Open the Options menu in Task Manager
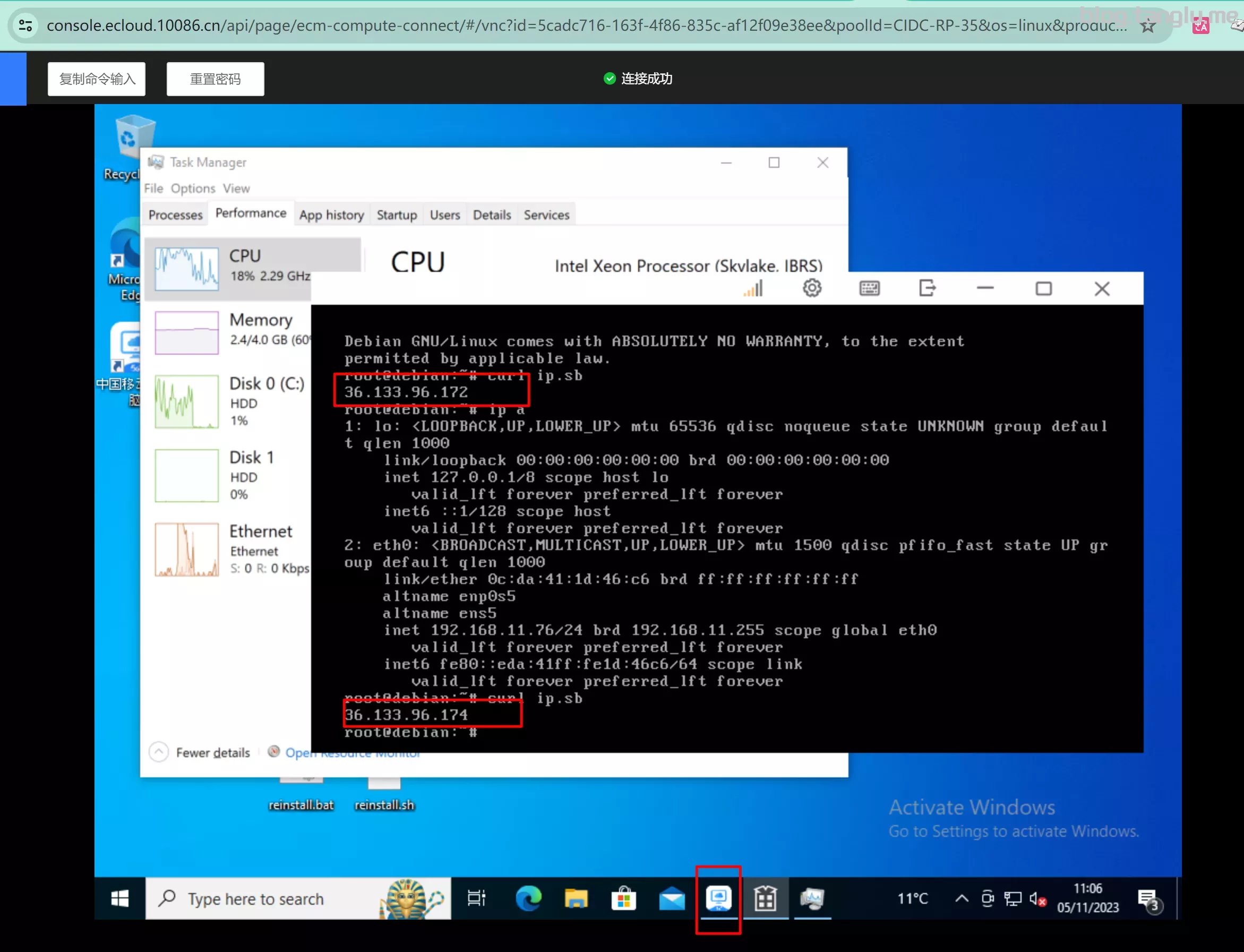The image size is (1244, 952). 193,188
